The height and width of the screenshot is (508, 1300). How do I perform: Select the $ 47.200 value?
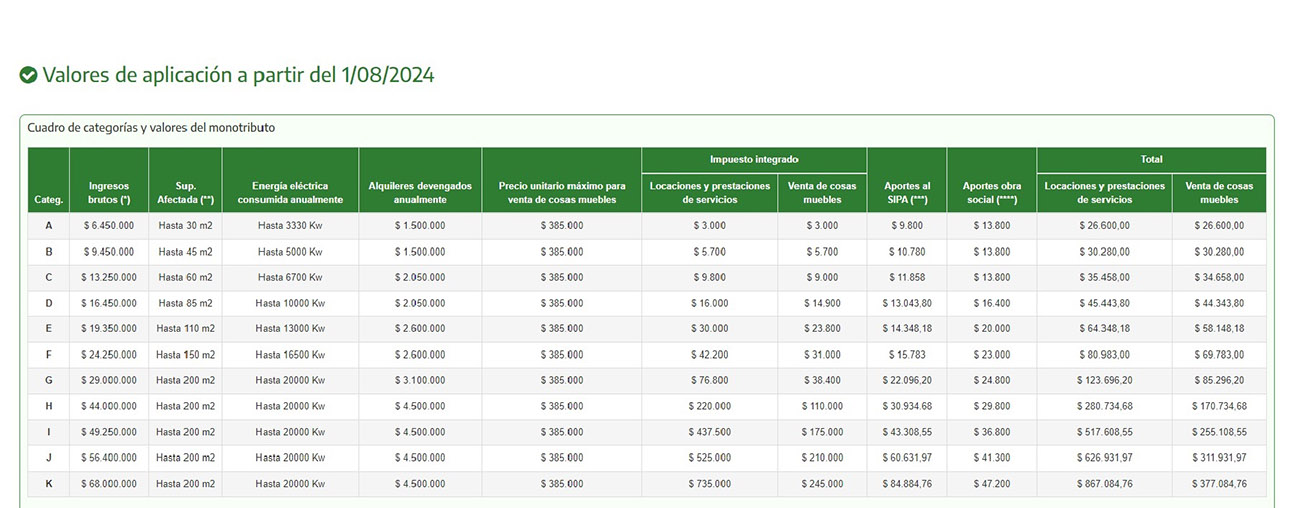992,484
